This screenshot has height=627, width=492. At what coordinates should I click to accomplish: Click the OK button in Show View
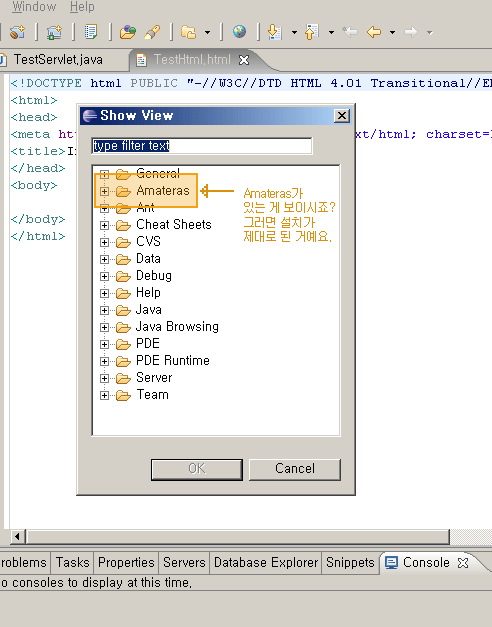[197, 469]
